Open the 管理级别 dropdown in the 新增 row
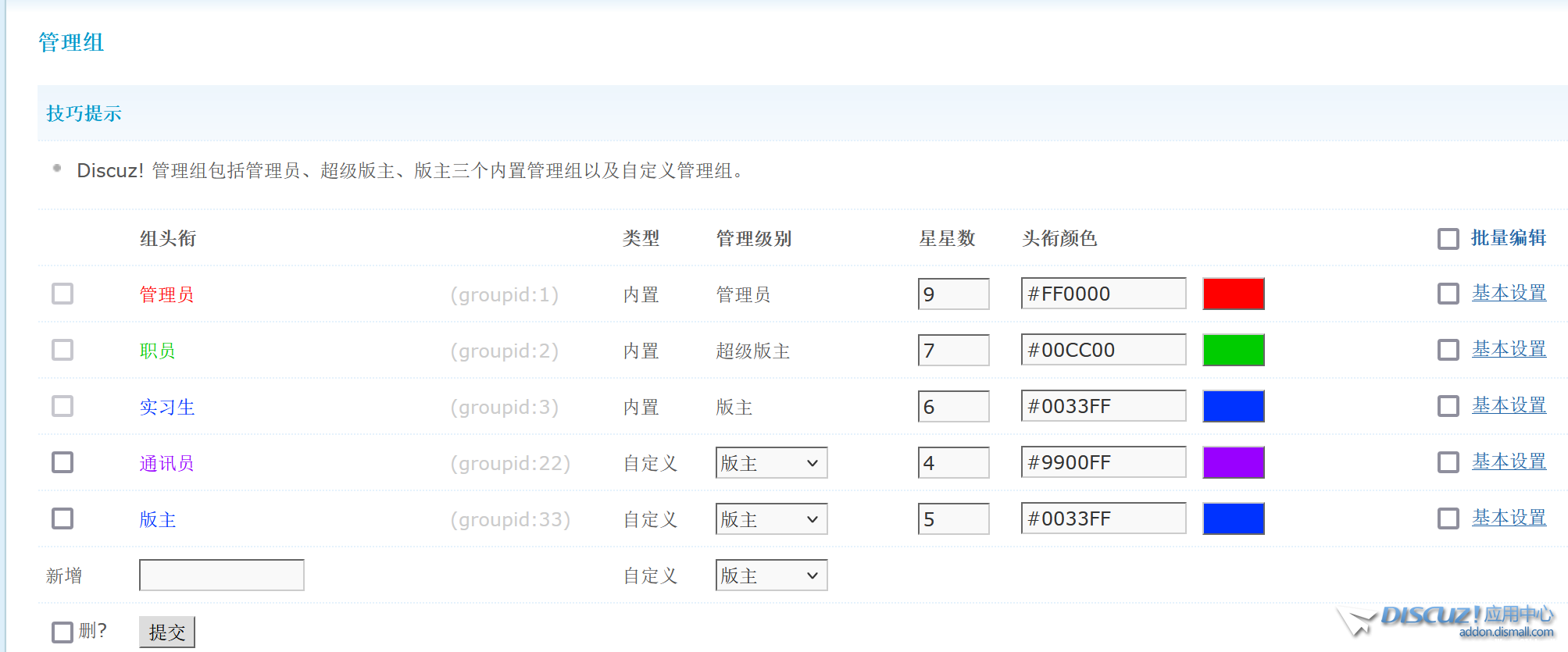This screenshot has width=1568, height=652. [770, 575]
